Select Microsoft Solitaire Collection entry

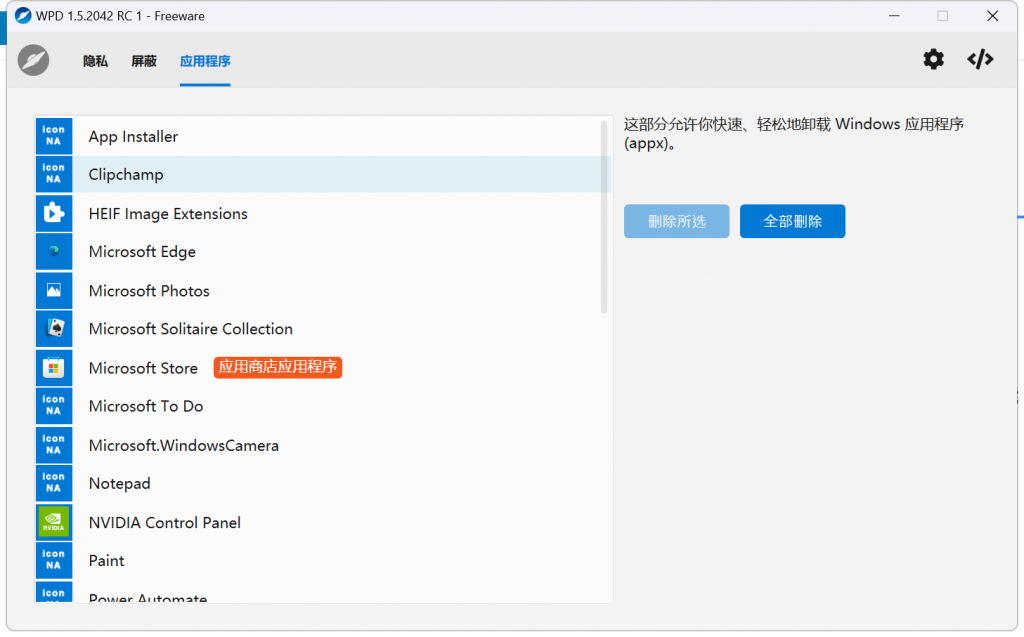pyautogui.click(x=323, y=328)
